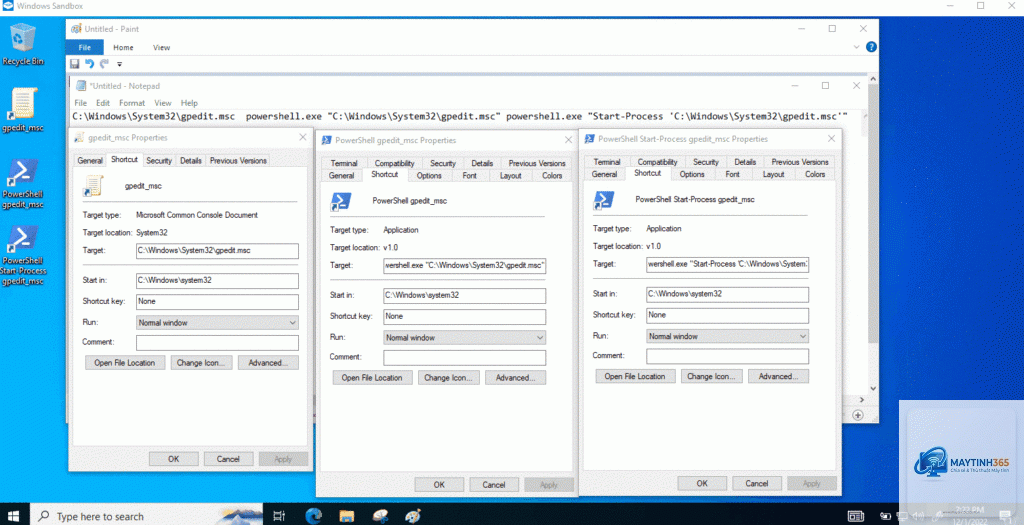Open Font tab in PowerShell Start-Process Properties dialog
The height and width of the screenshot is (525, 1024).
732,174
